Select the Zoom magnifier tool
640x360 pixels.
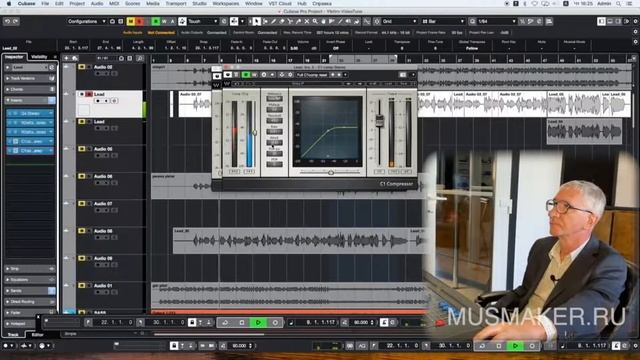(315, 21)
